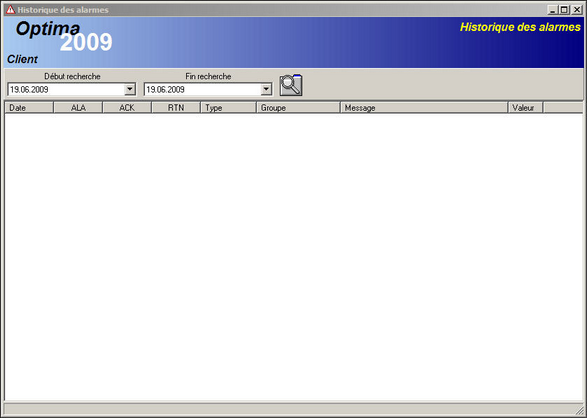
Task: Sort by the Type column header
Action: click(228, 108)
